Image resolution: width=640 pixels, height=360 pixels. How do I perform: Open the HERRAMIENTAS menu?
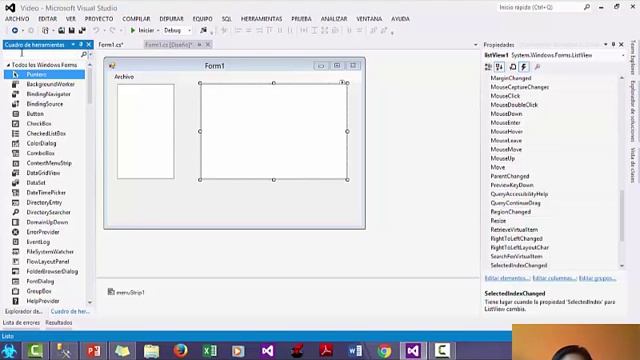click(261, 19)
